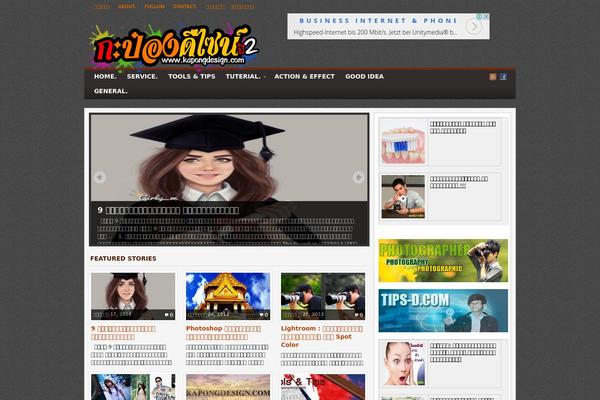Open the golden temple story thumbnail
The width and height of the screenshot is (600, 400).
coord(228,296)
